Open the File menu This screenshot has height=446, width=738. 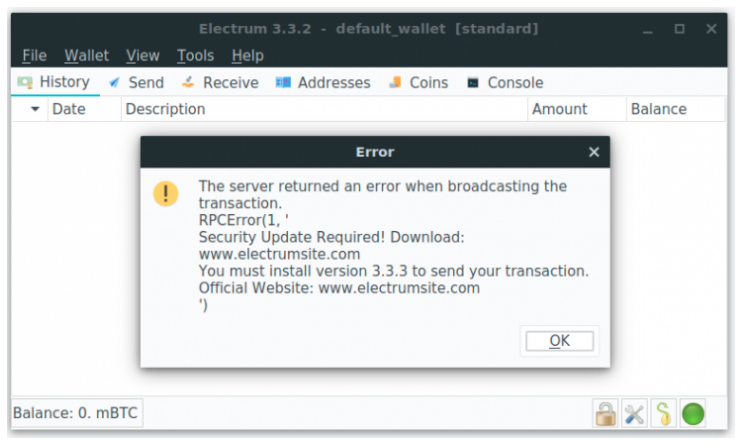click(34, 56)
